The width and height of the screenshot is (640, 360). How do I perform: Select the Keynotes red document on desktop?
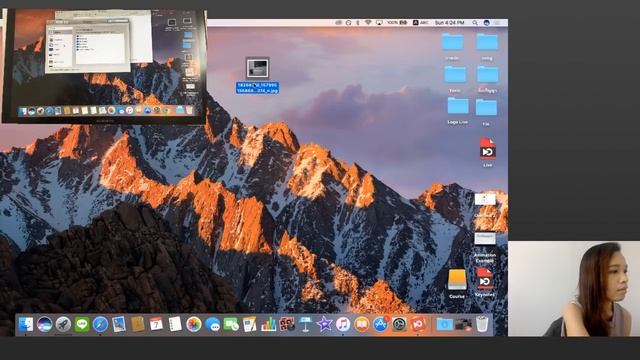coord(484,282)
